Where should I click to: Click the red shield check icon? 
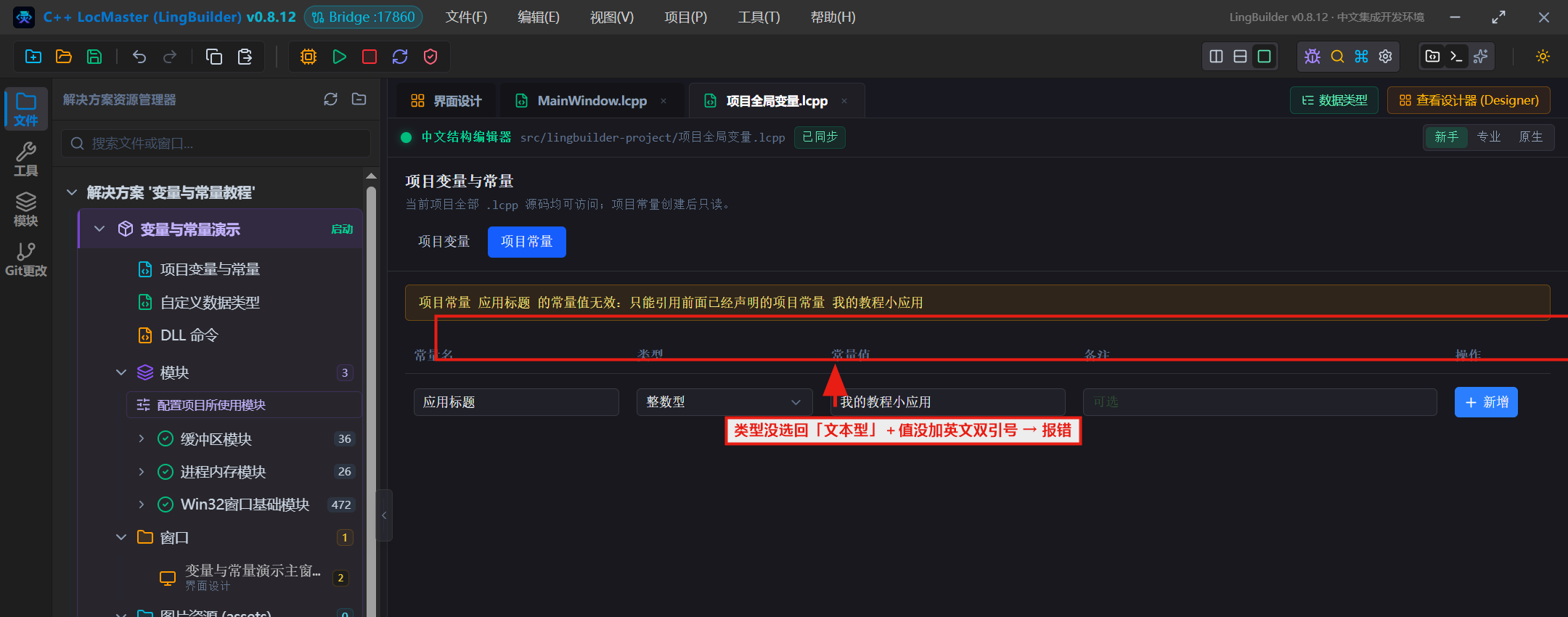(430, 57)
